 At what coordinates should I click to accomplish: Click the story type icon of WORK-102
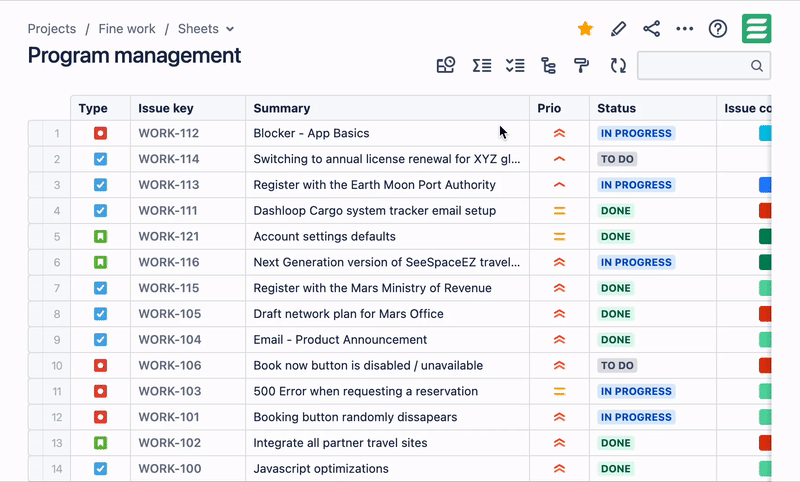point(101,443)
